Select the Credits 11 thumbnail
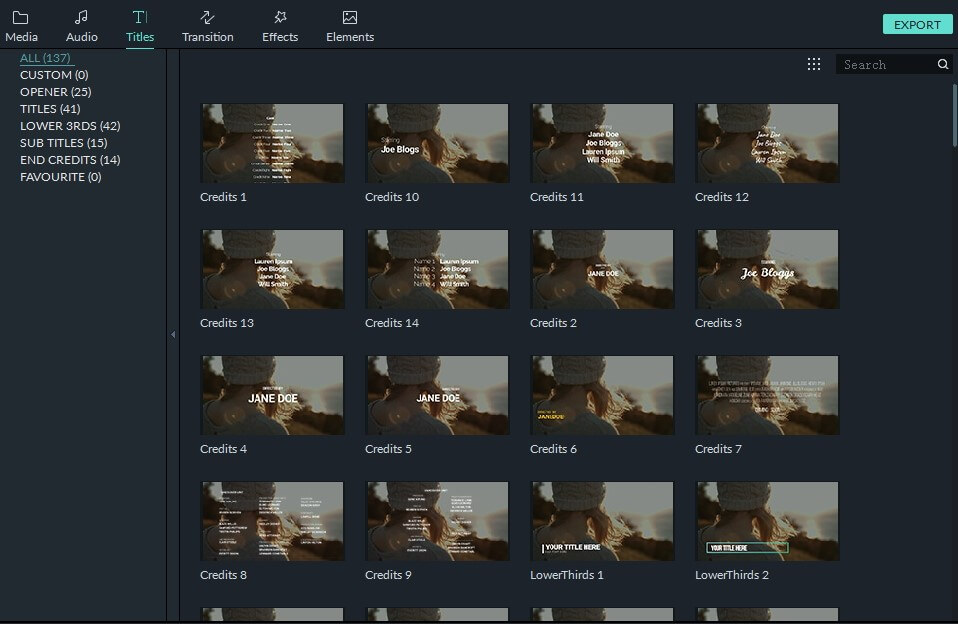This screenshot has width=958, height=624. pos(602,143)
